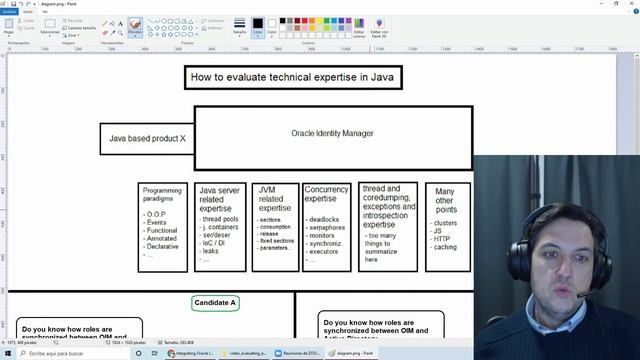Expand the shapes gallery more arrow
Viewport: 640px width, 360px height.
point(197,34)
